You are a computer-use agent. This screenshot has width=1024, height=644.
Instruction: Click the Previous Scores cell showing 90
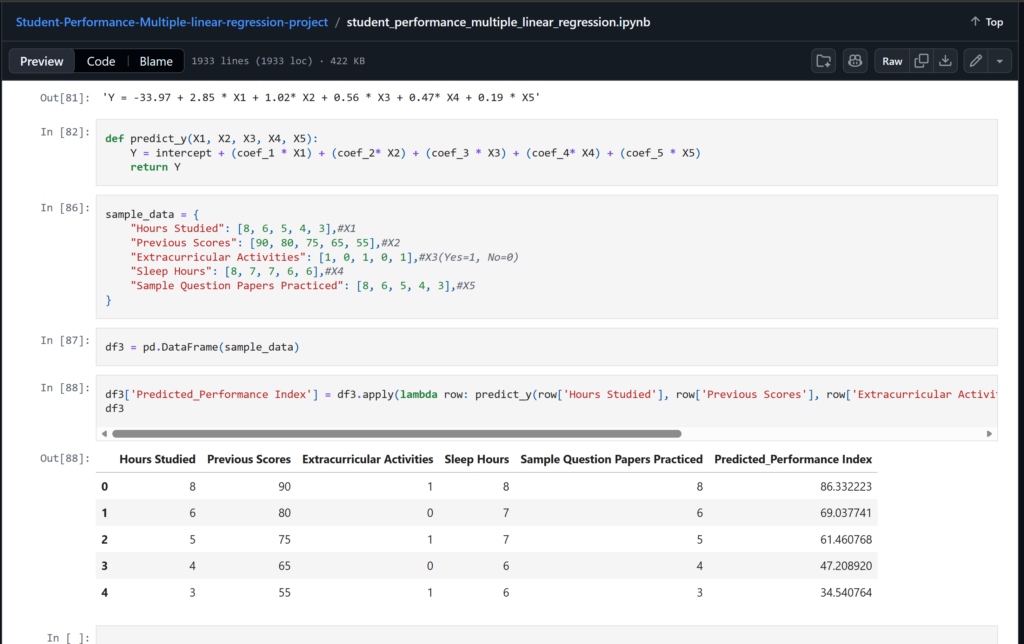pos(284,487)
